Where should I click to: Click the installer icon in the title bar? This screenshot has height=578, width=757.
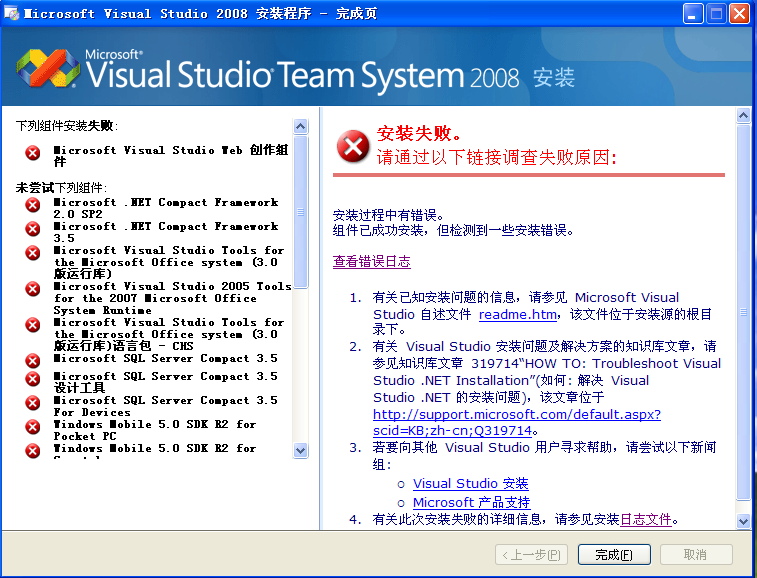click(11, 13)
